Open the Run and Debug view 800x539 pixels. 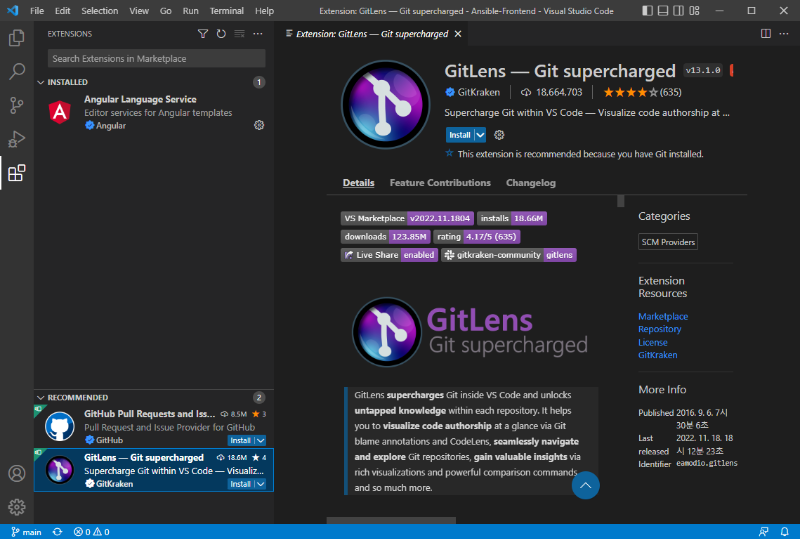16,139
